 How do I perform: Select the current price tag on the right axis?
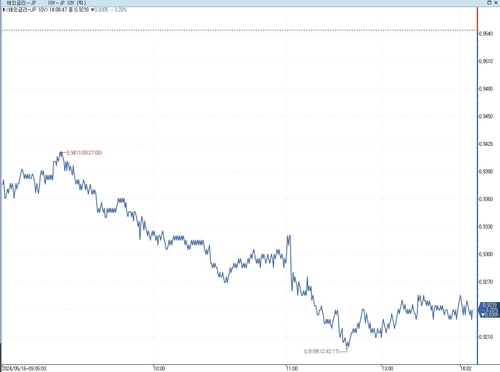[x=489, y=310]
